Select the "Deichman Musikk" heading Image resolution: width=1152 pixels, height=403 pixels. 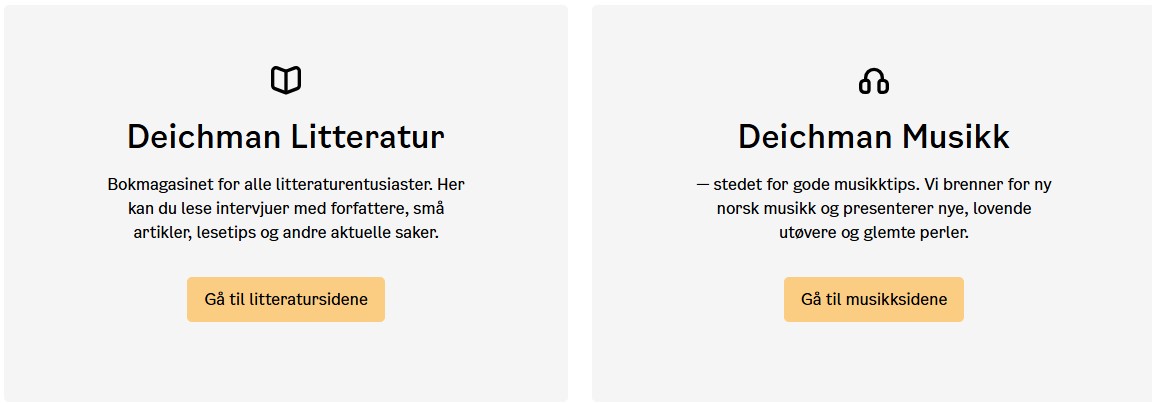873,137
